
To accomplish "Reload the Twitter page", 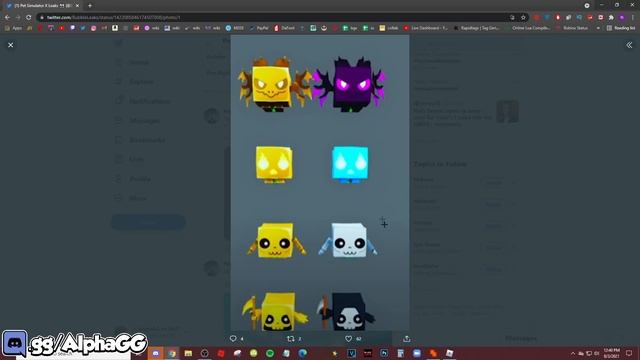I will [29, 18].
